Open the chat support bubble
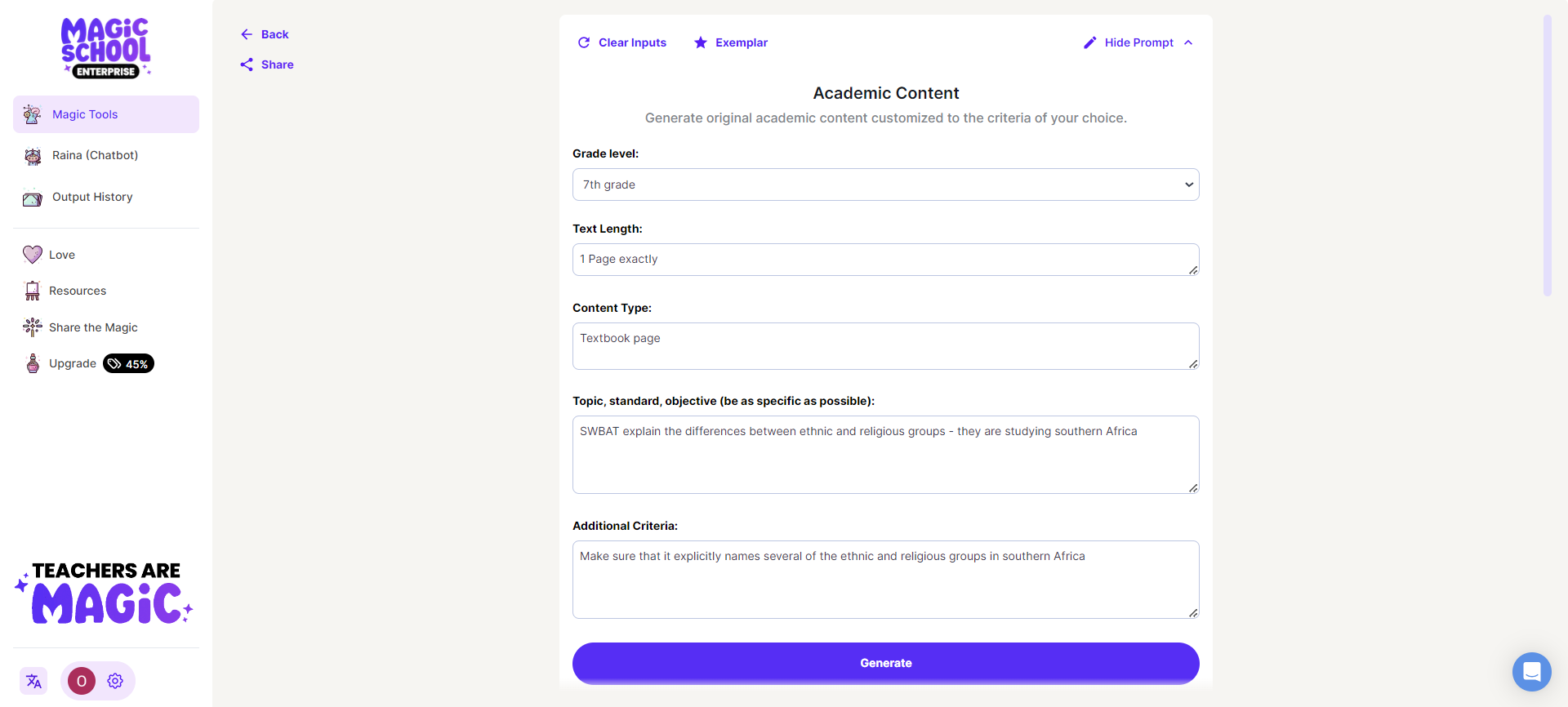This screenshot has height=707, width=1568. [x=1531, y=672]
